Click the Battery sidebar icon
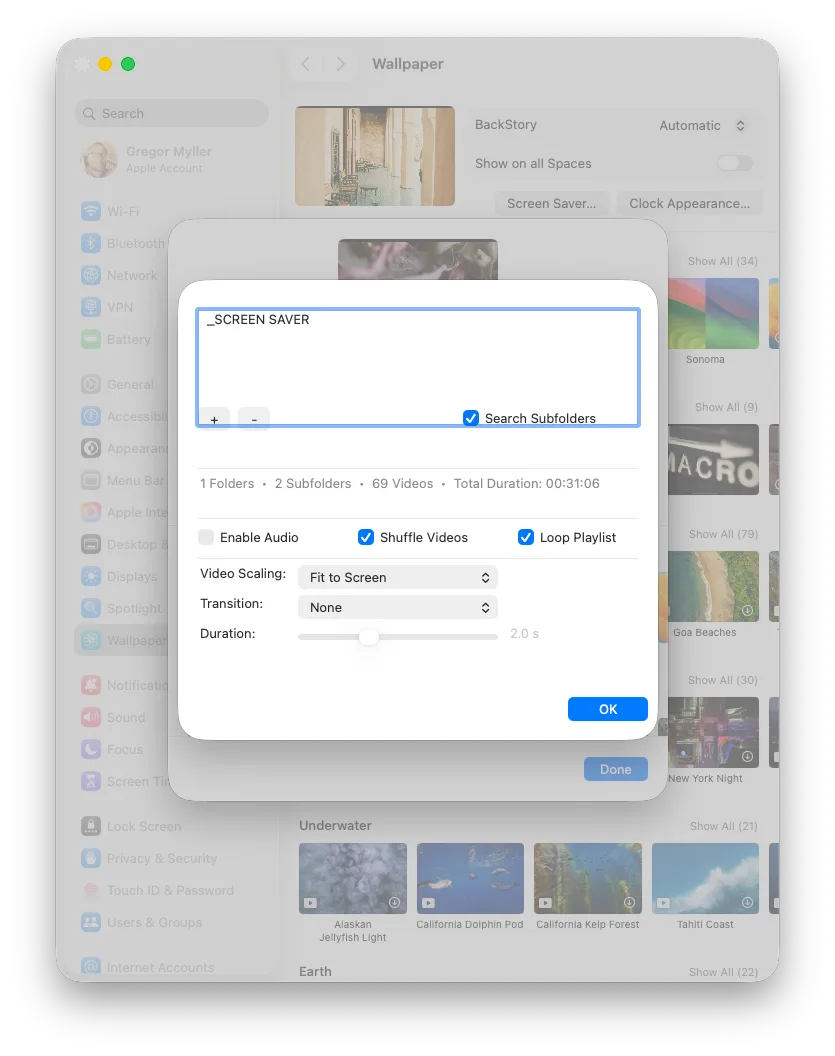The width and height of the screenshot is (835, 1056). point(91,339)
